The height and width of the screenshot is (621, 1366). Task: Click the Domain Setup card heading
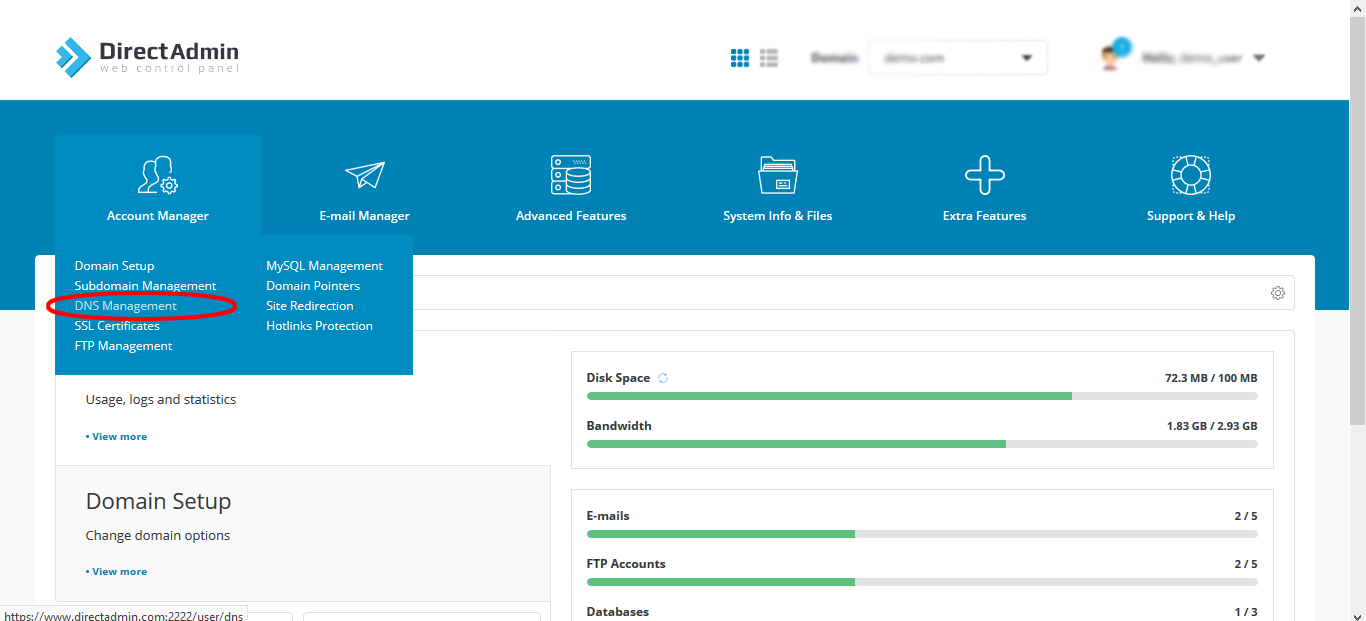[158, 501]
